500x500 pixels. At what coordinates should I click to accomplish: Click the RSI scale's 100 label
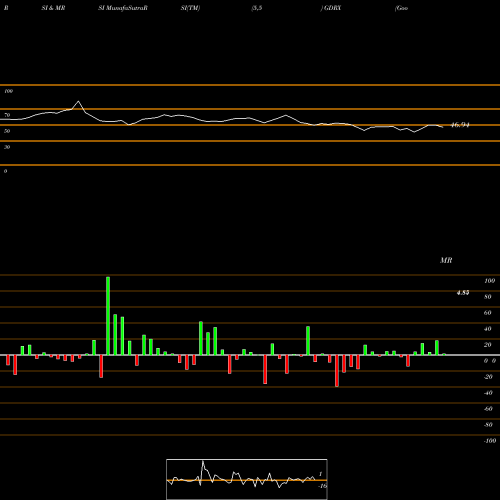click(8, 91)
